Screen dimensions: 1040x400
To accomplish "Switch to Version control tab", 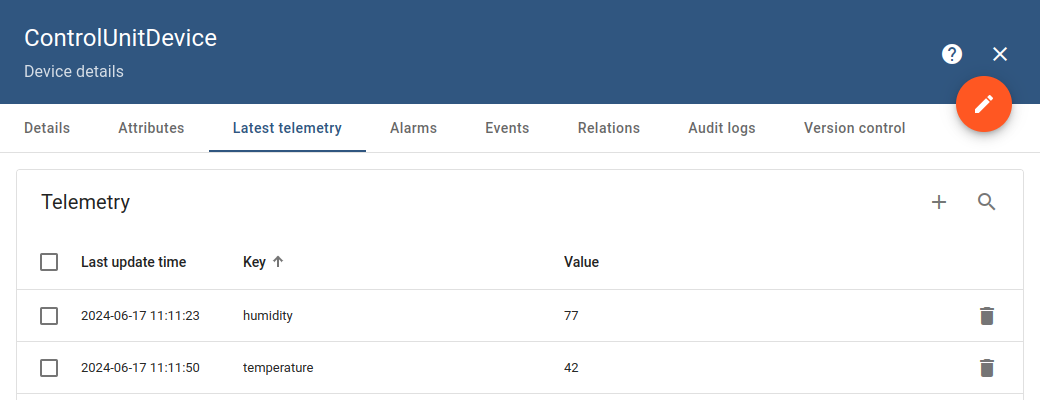I will point(854,128).
